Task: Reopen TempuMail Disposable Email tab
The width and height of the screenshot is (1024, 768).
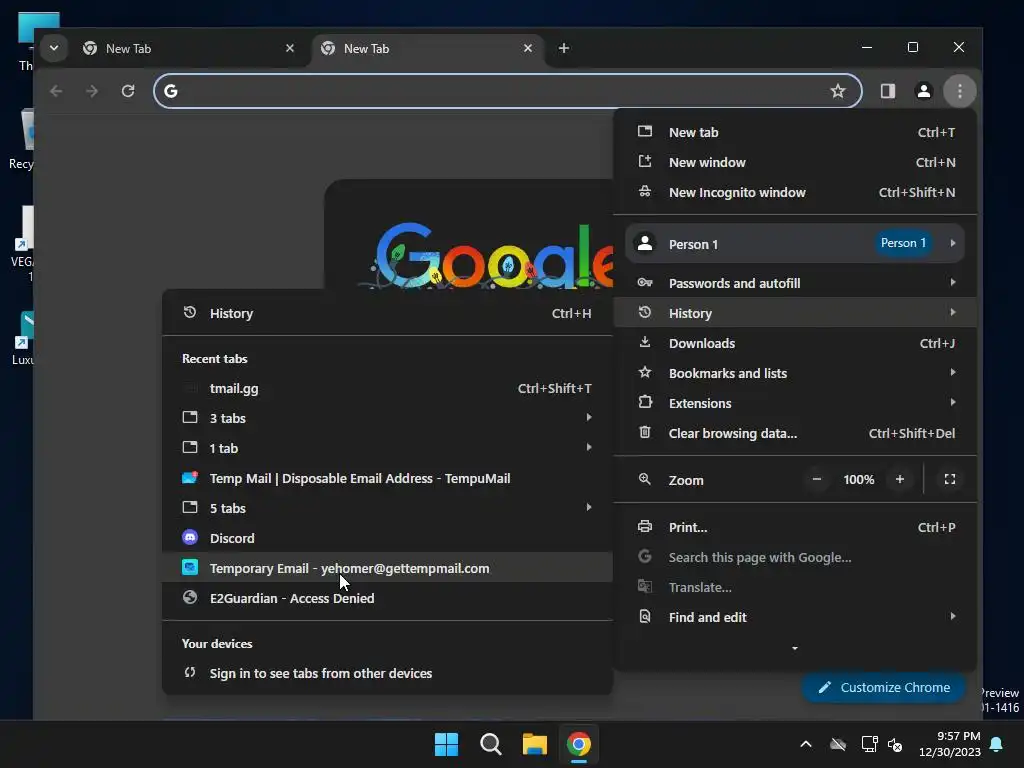Action: pyautogui.click(x=387, y=478)
